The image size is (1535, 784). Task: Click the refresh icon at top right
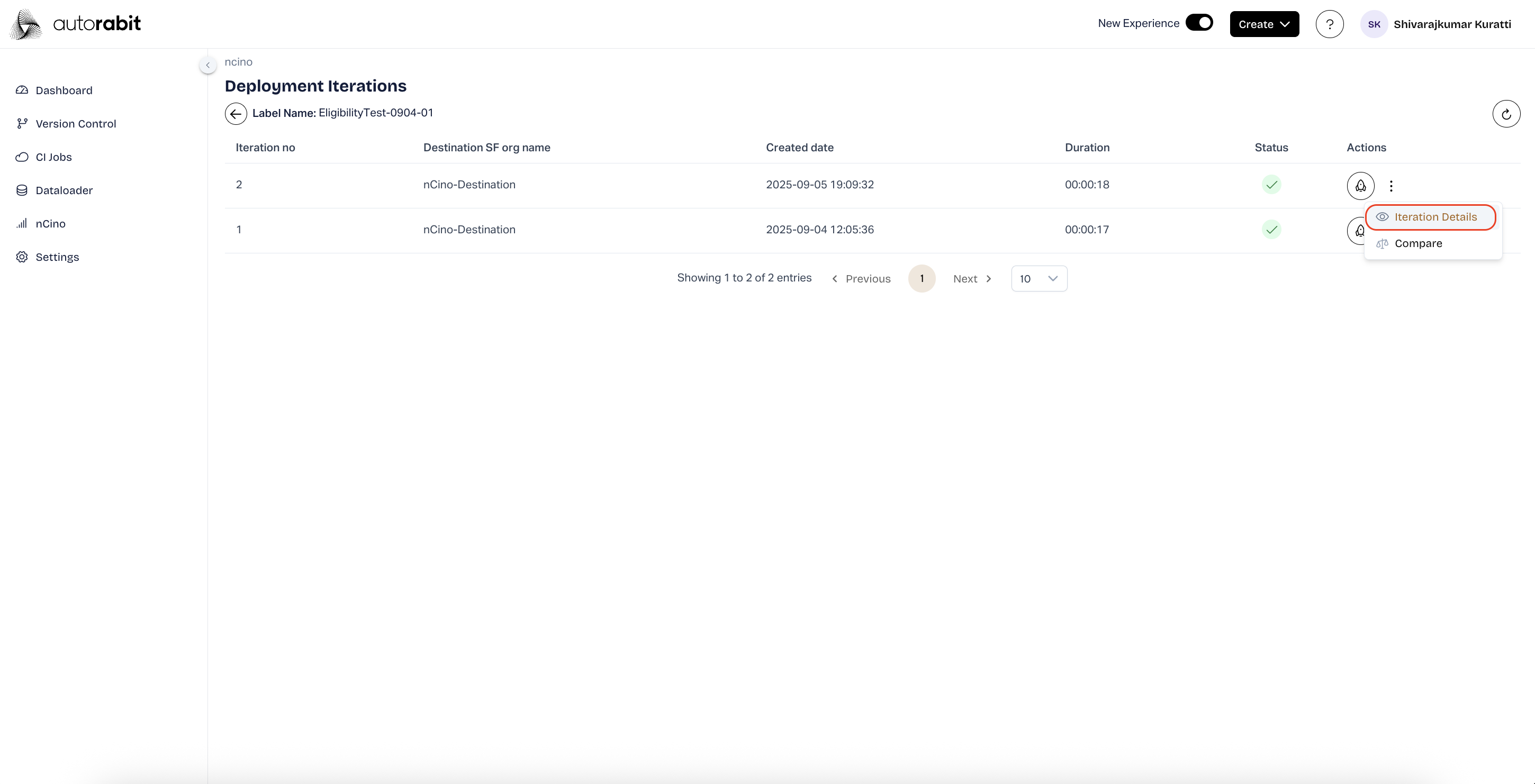point(1506,114)
